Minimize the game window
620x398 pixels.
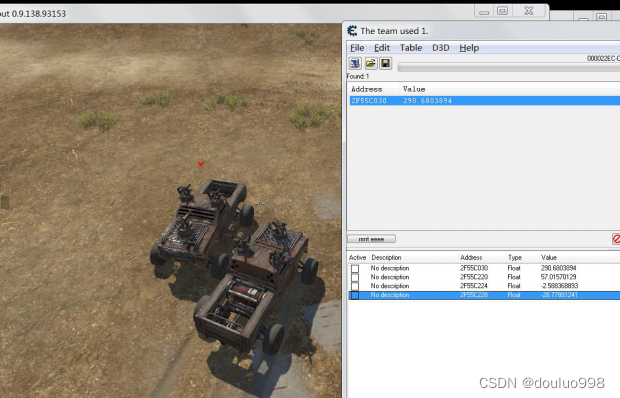484,12
